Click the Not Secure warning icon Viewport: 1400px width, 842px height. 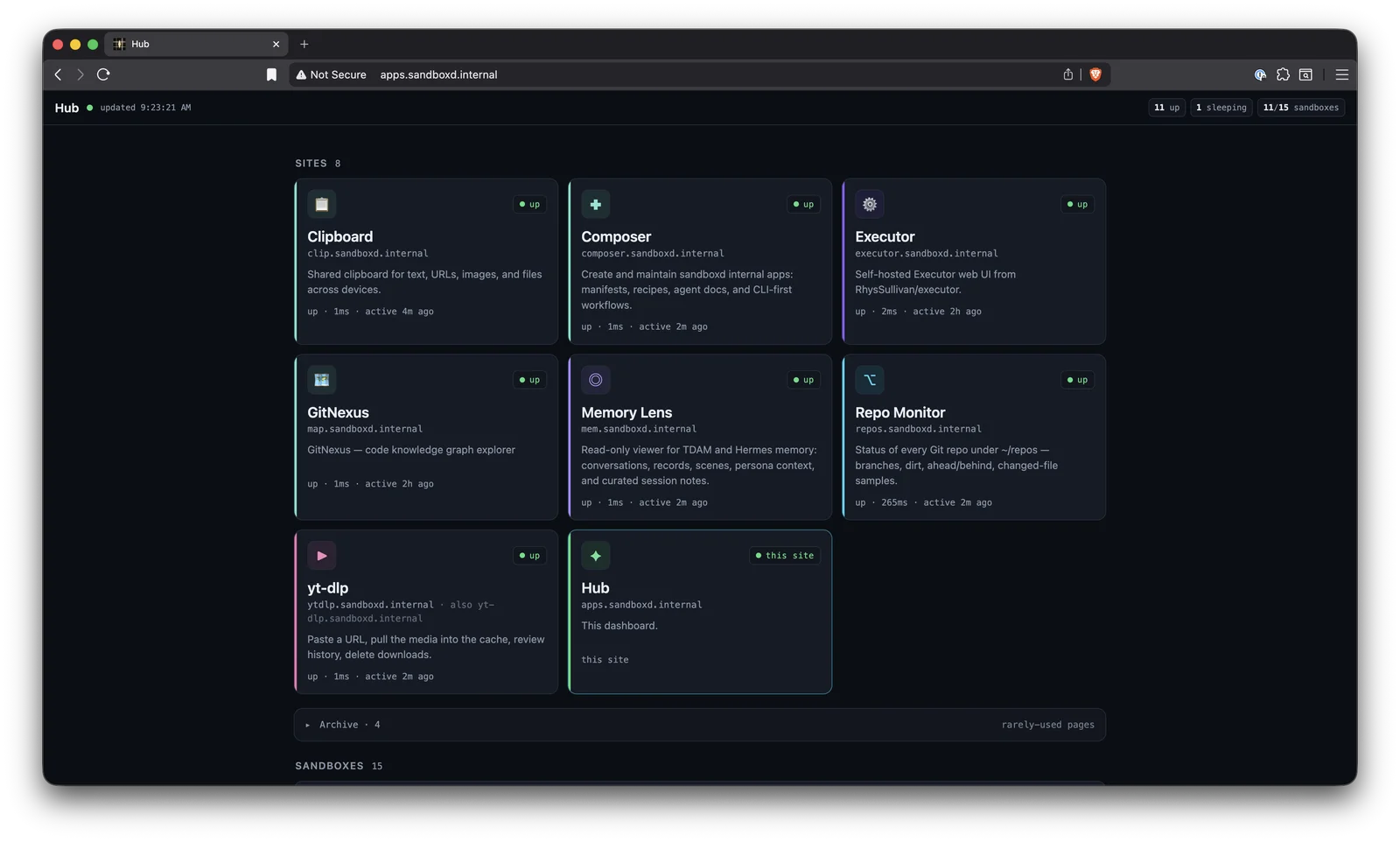301,74
